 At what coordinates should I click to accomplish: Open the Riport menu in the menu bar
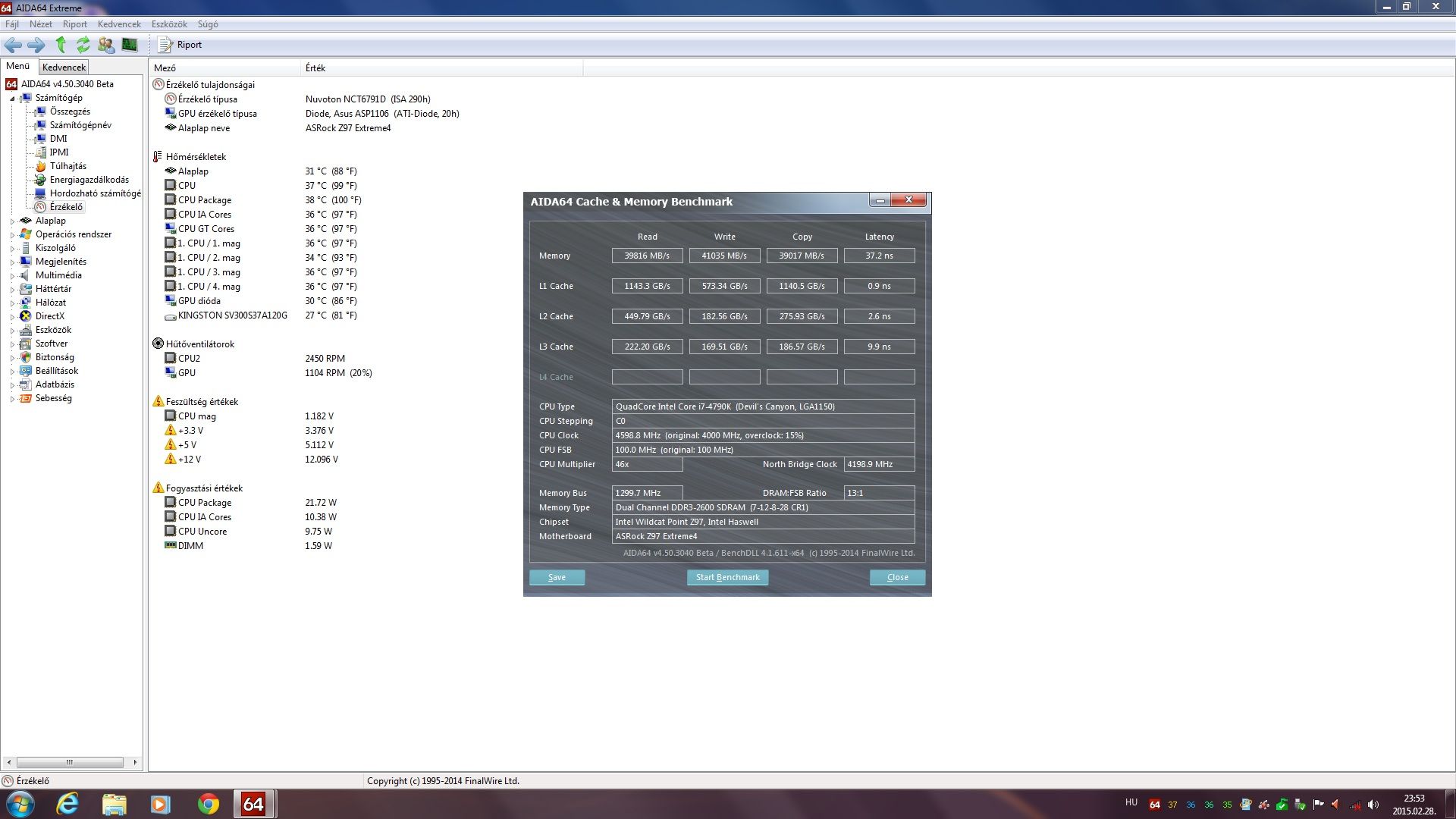75,24
